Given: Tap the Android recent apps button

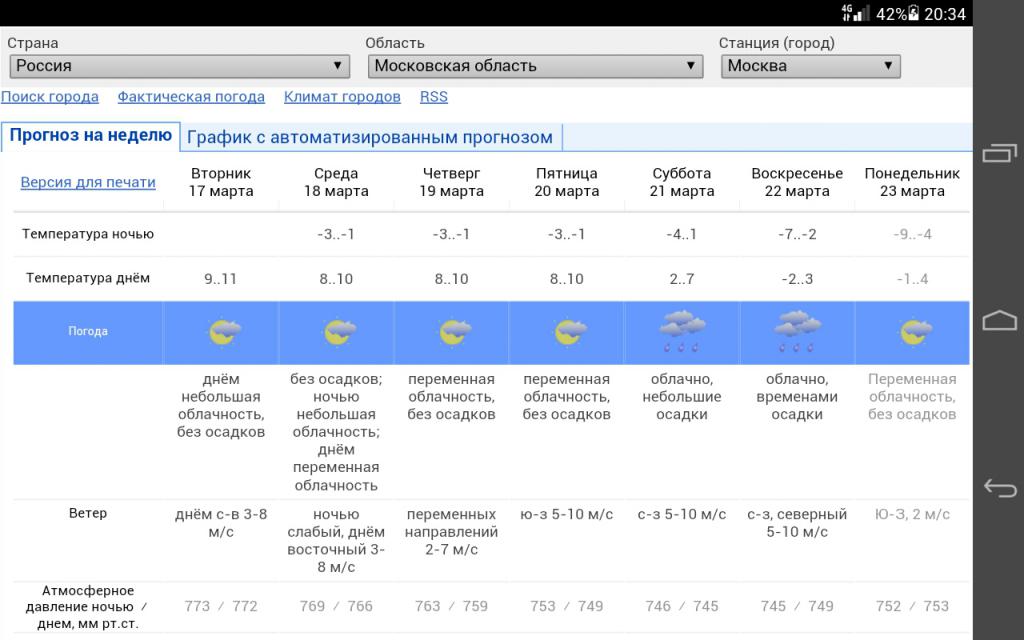Looking at the screenshot, I should pos(1000,153).
